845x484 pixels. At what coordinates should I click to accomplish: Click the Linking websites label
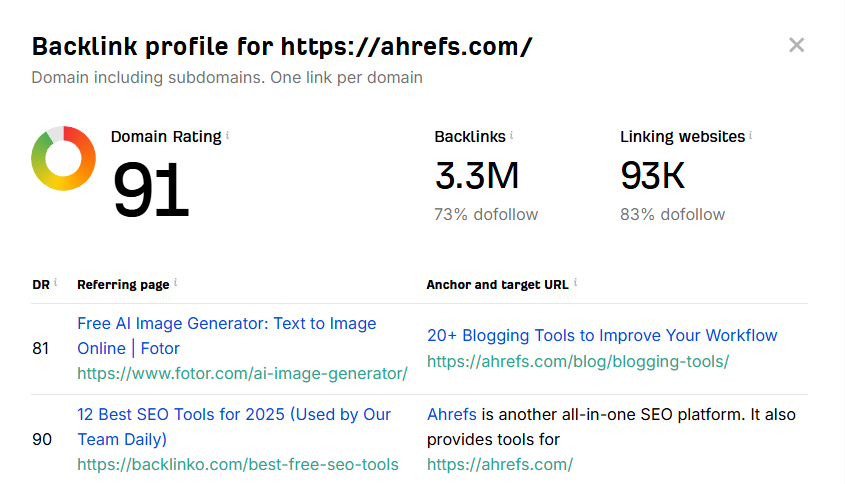pos(682,137)
